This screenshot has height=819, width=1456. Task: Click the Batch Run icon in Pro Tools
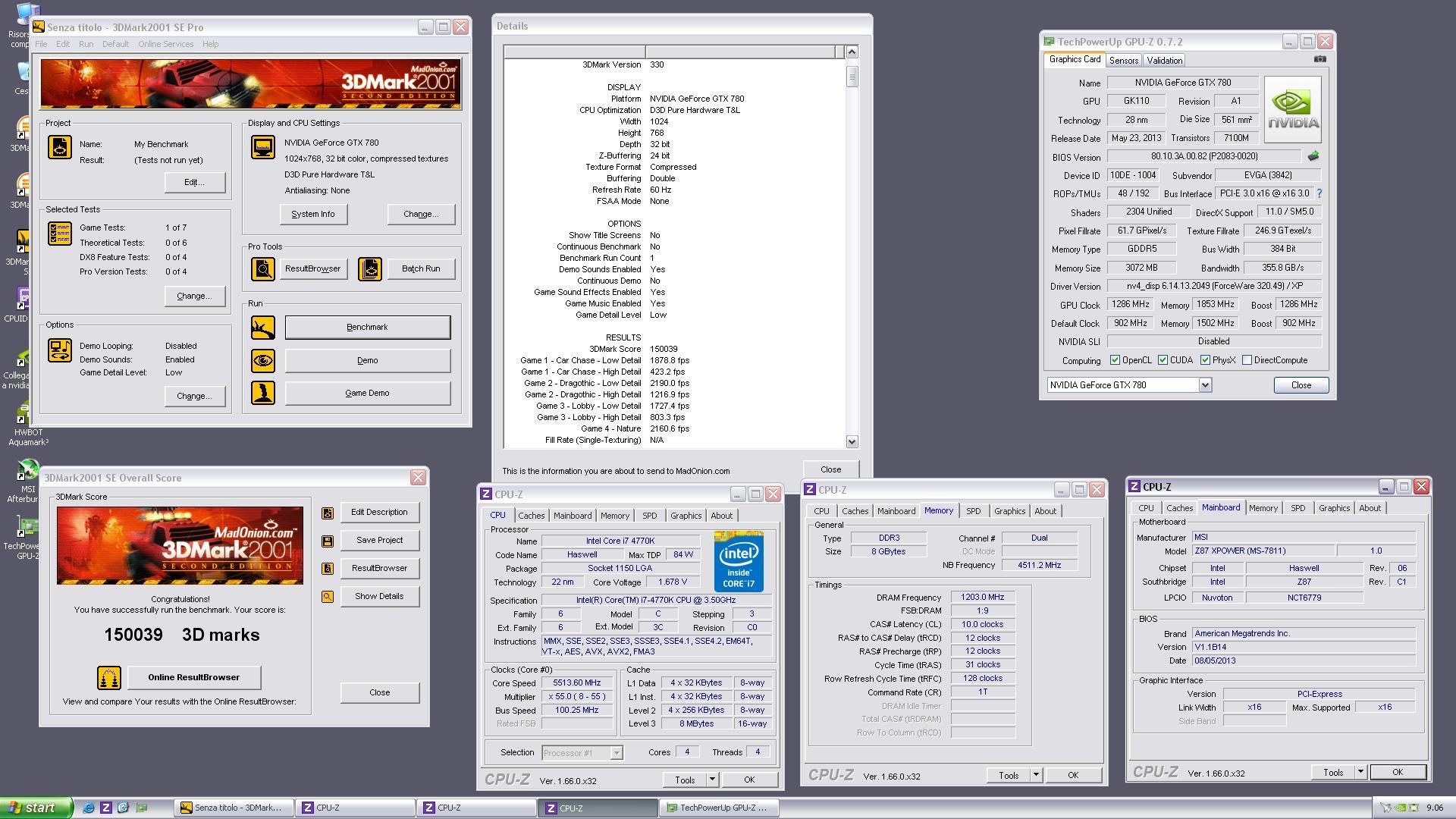click(x=370, y=268)
